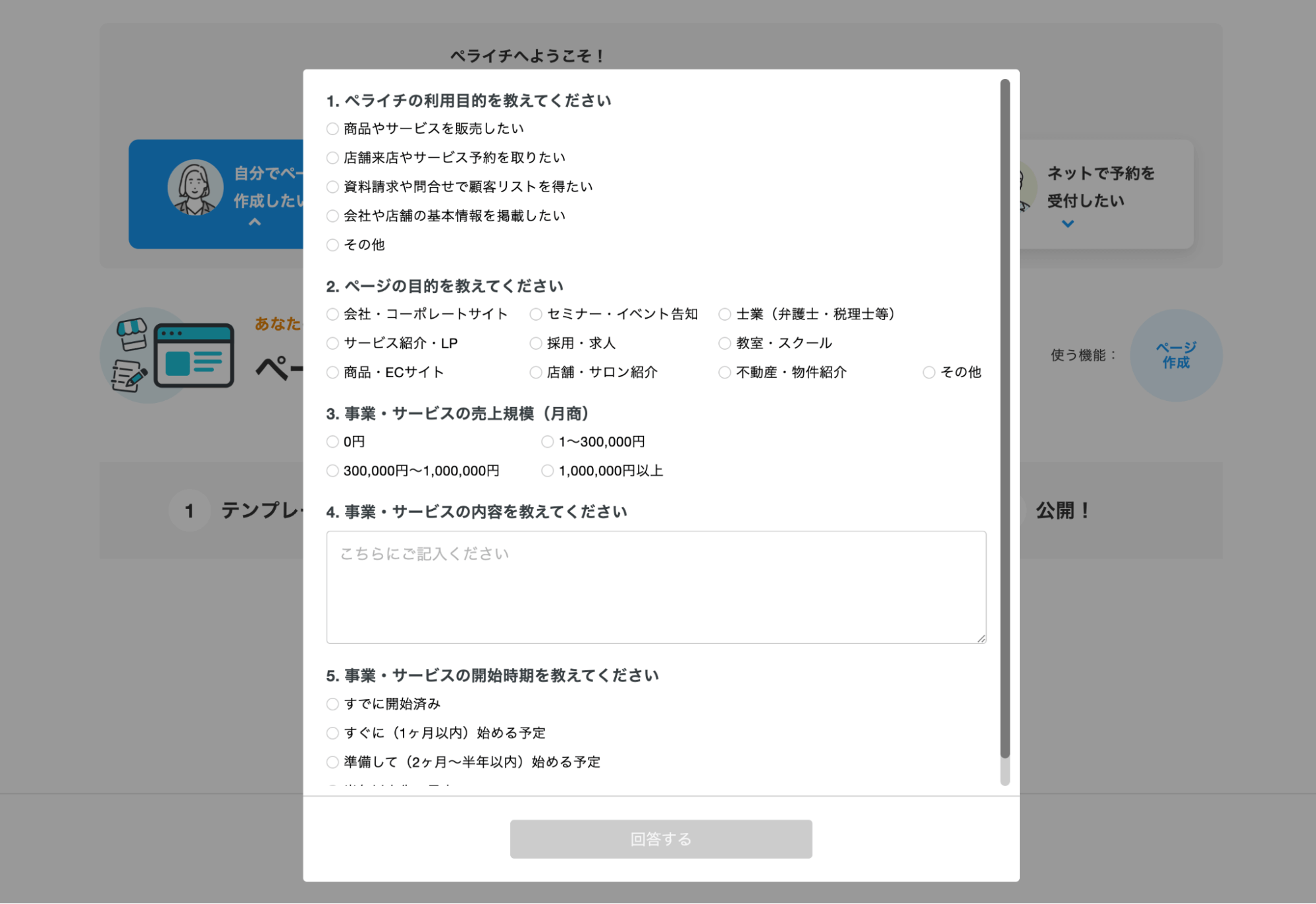1316x904 pixels.
Task: Choose 会社・コーポレートサイト as page purpose
Action: pos(332,314)
